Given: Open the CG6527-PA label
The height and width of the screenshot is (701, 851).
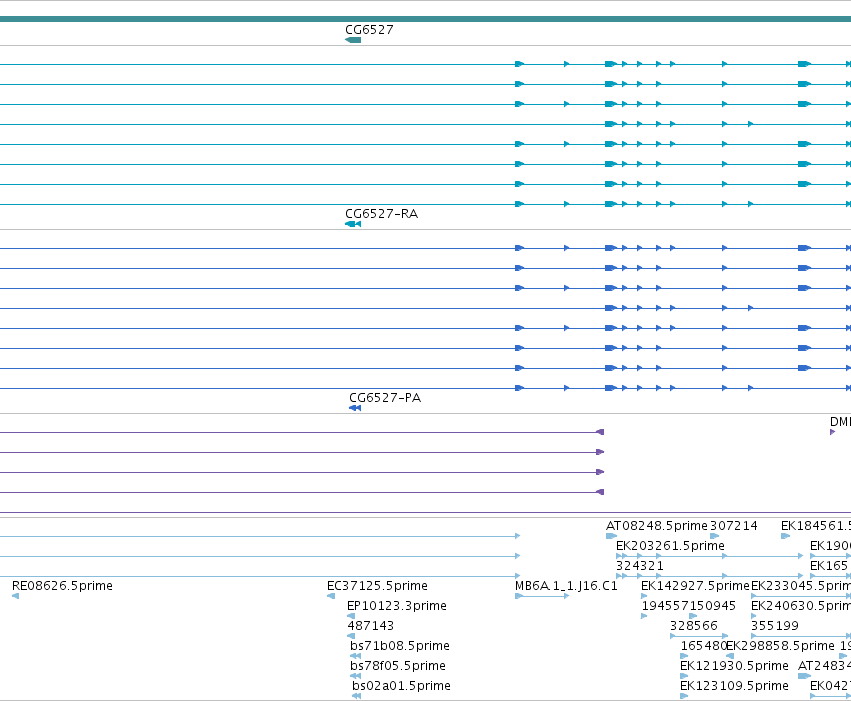Looking at the screenshot, I should point(385,398).
